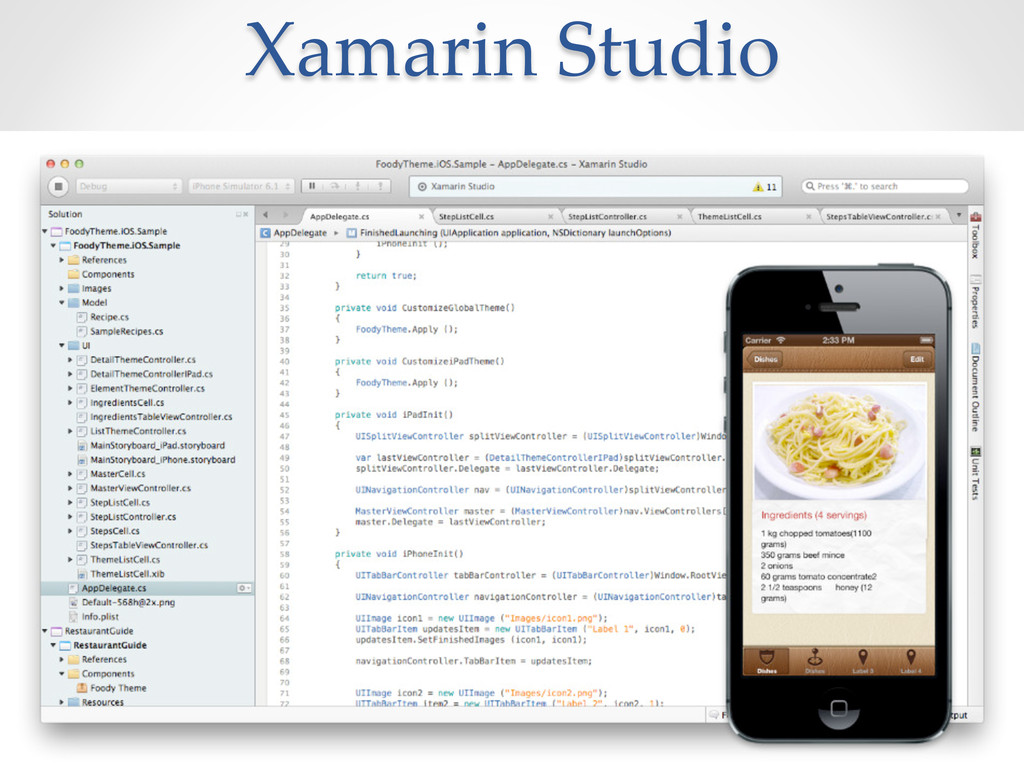Click the warning icon showing 11 warnings
1024x768 pixels.
click(x=758, y=187)
